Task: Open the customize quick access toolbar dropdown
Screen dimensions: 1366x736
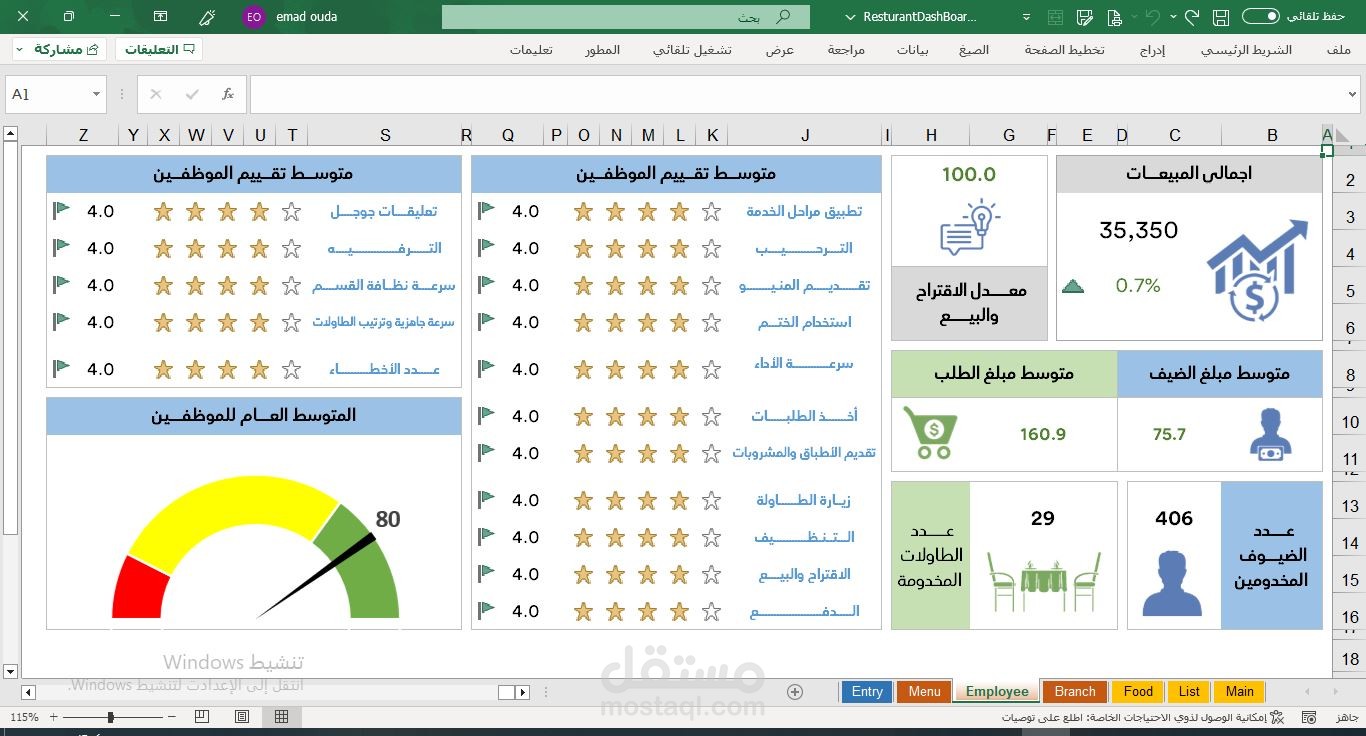Action: pyautogui.click(x=1027, y=17)
